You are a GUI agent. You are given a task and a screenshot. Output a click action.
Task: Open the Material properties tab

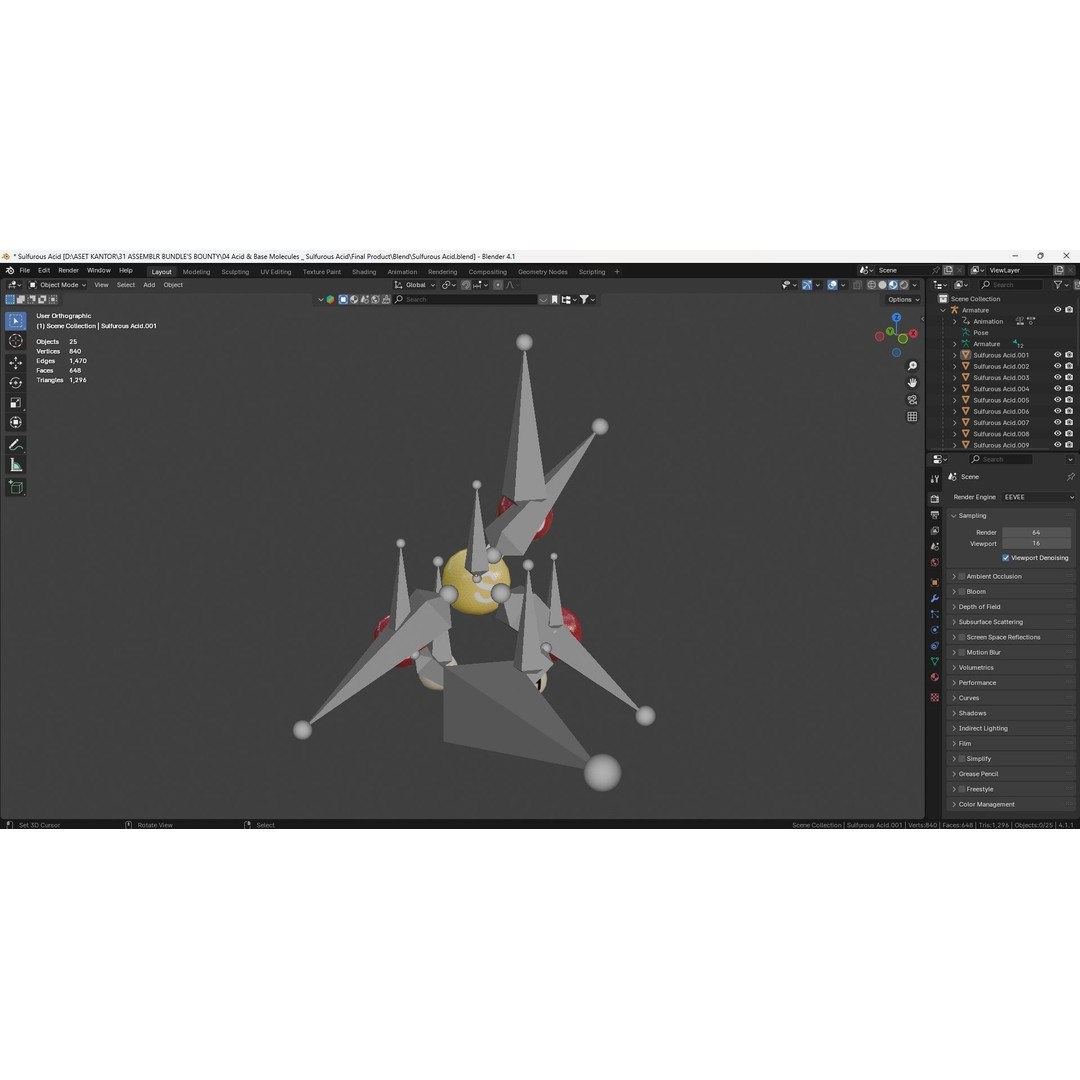click(x=935, y=677)
